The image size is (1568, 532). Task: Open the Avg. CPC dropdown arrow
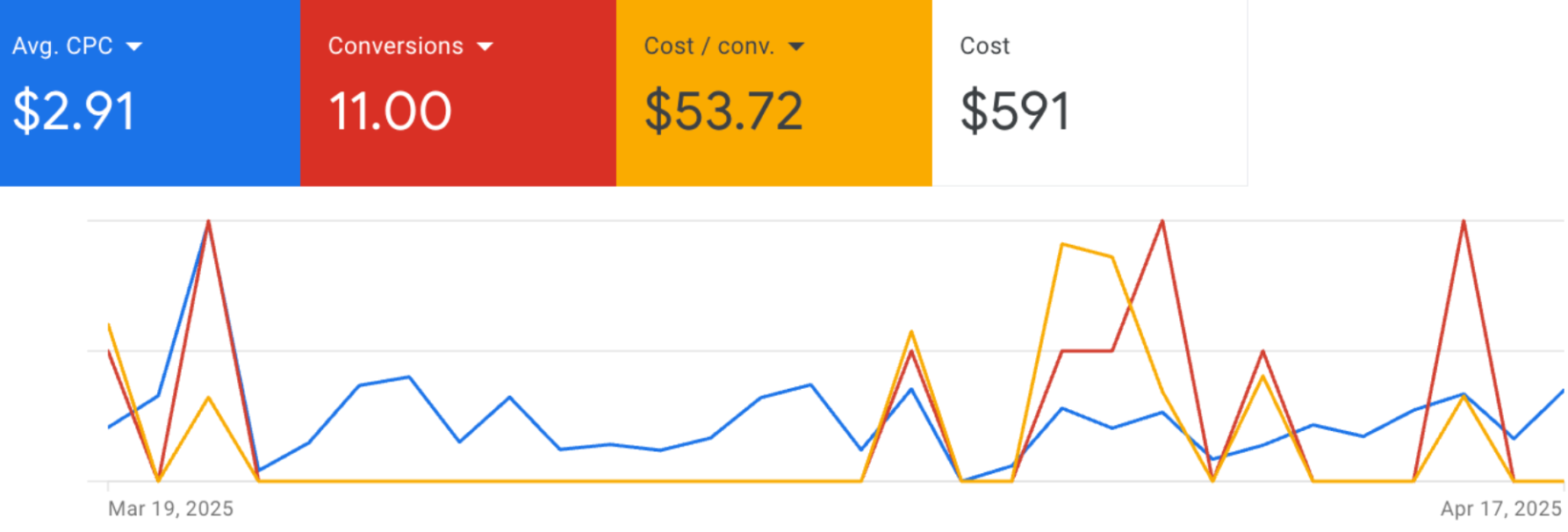(x=134, y=47)
